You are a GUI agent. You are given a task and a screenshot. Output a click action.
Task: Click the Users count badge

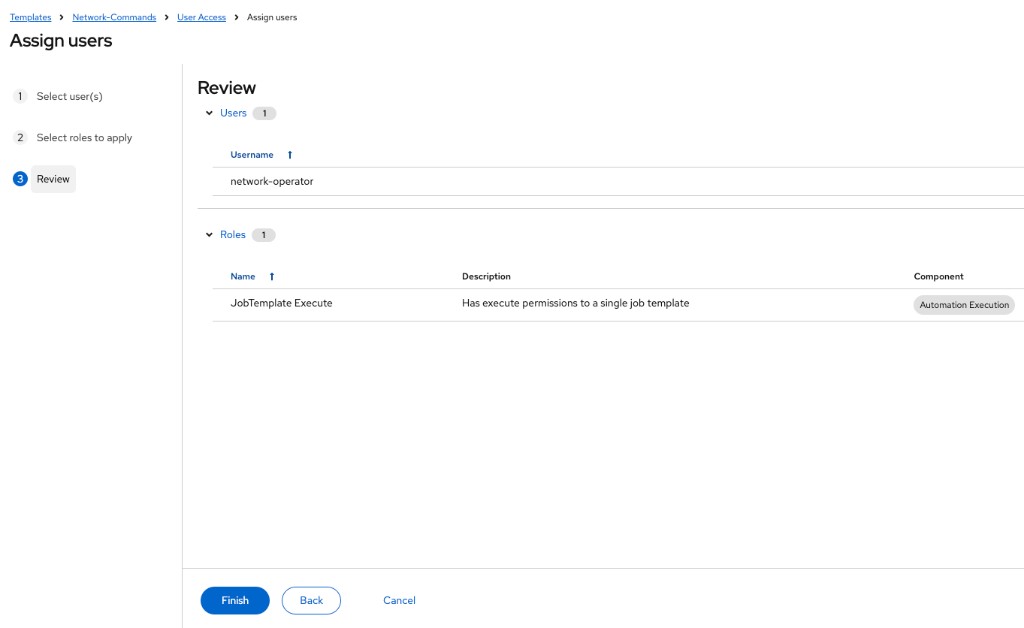[x=264, y=113]
